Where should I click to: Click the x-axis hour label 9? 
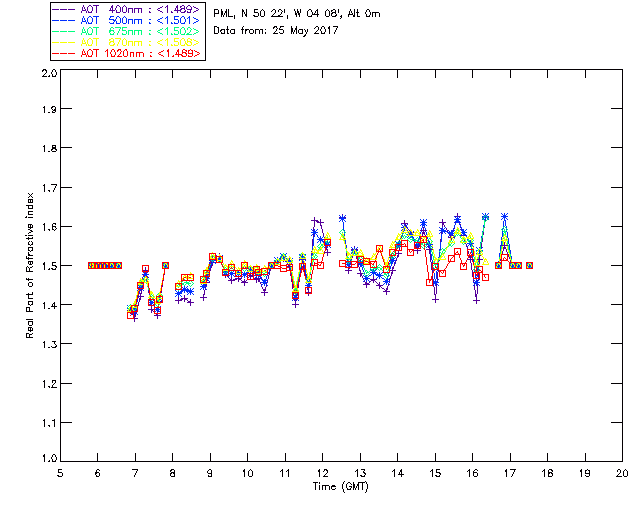click(210, 473)
